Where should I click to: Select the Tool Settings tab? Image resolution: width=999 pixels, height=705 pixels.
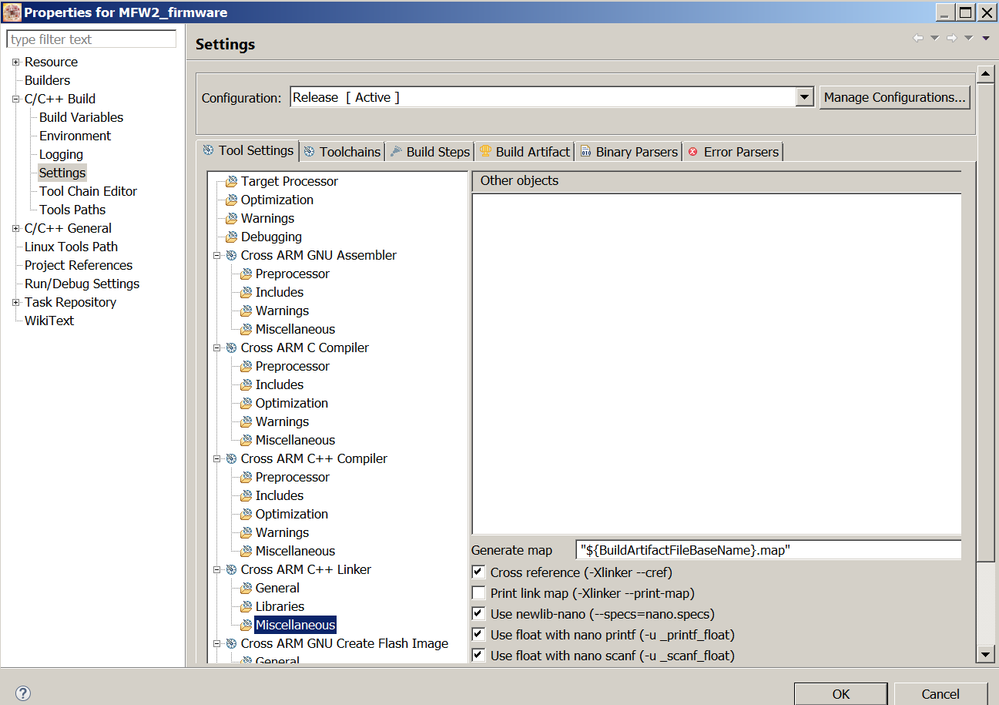[x=247, y=150]
